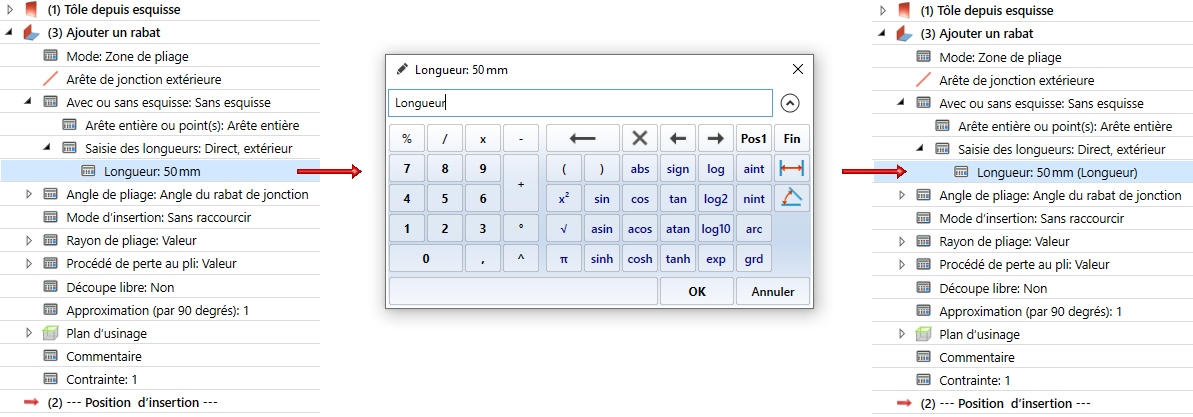
Task: Click the digit 0 key
Action: tap(426, 259)
